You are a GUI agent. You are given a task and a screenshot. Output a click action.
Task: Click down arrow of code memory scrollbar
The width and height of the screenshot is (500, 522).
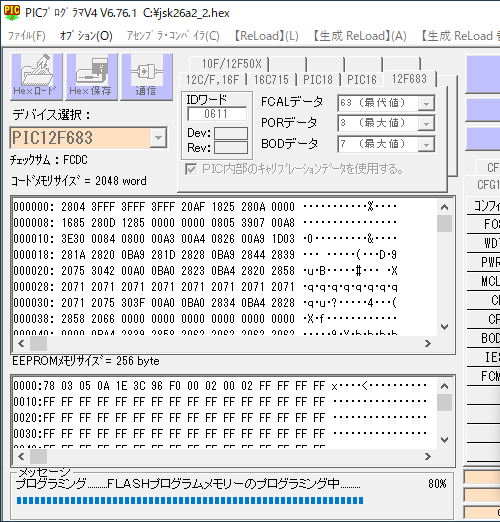444,327
